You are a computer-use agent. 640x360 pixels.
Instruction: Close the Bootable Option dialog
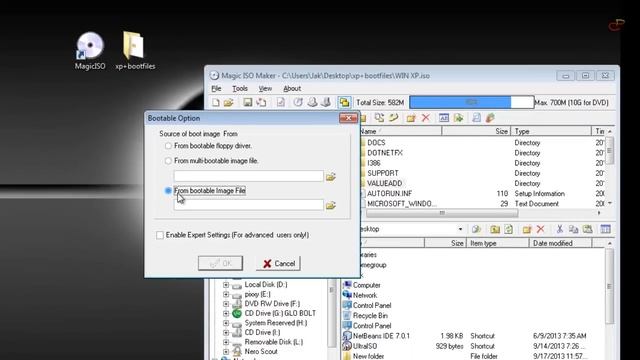coord(348,118)
